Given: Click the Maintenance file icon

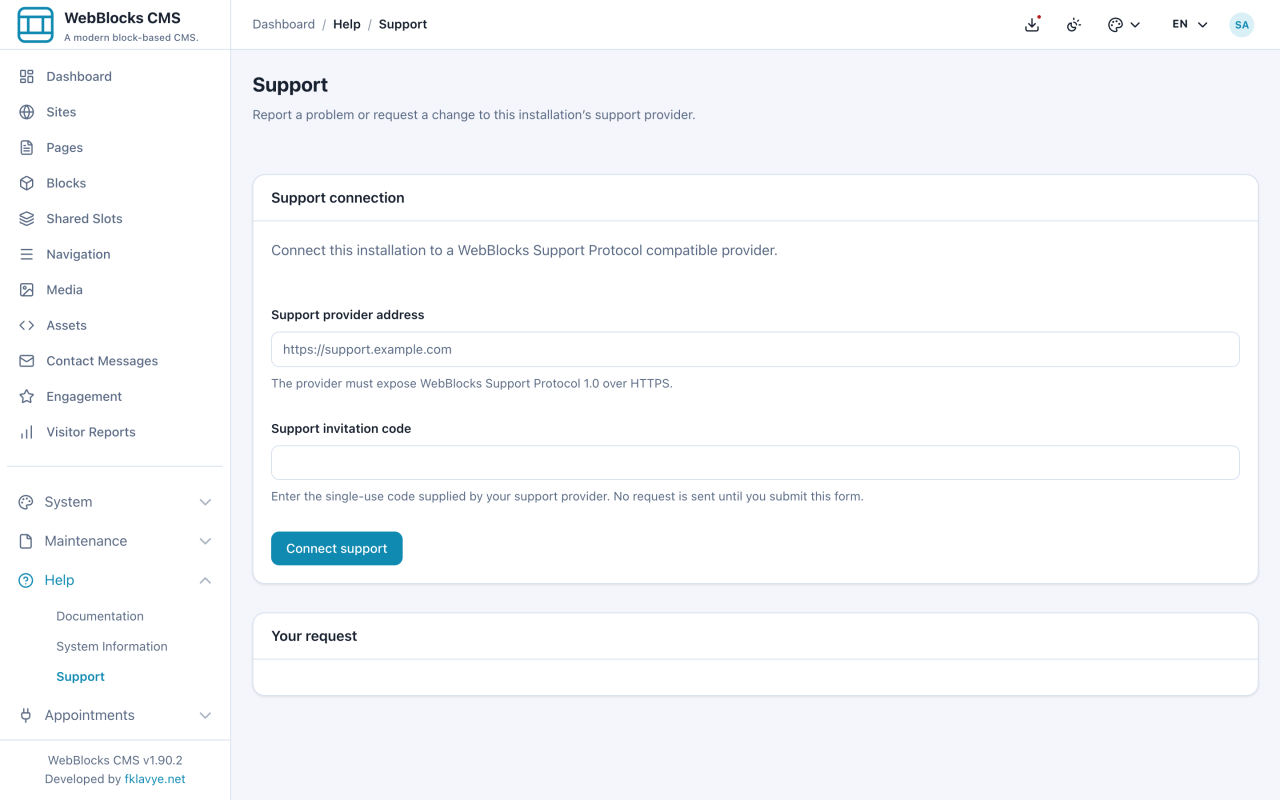Looking at the screenshot, I should [x=26, y=541].
